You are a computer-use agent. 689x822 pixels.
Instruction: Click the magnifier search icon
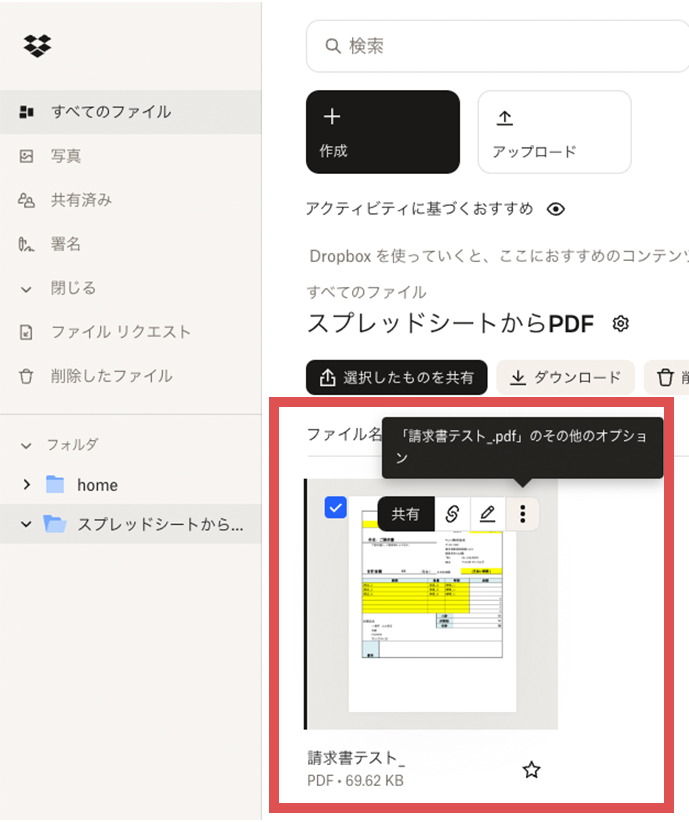point(333,46)
